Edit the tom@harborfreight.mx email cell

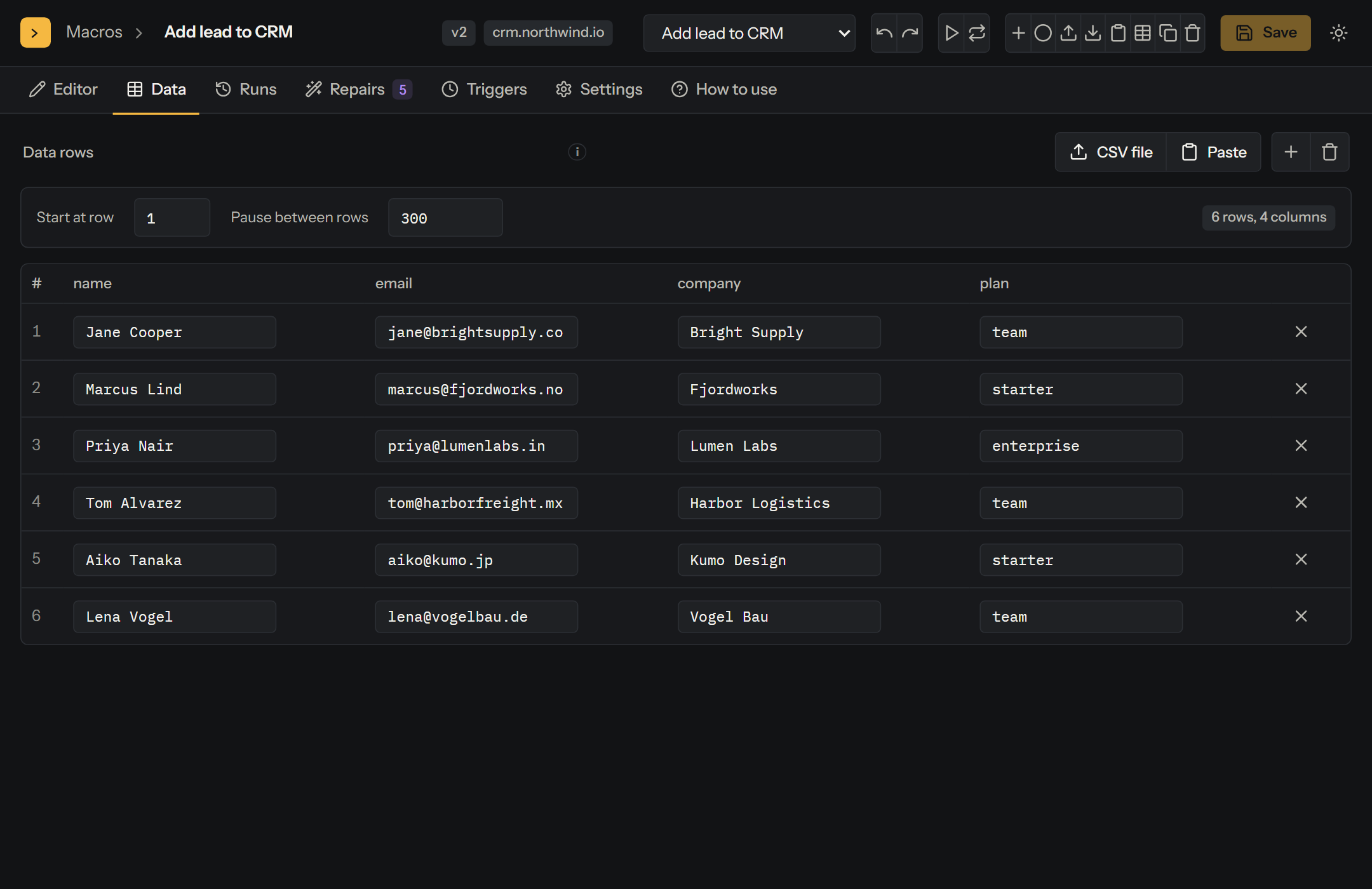(476, 503)
